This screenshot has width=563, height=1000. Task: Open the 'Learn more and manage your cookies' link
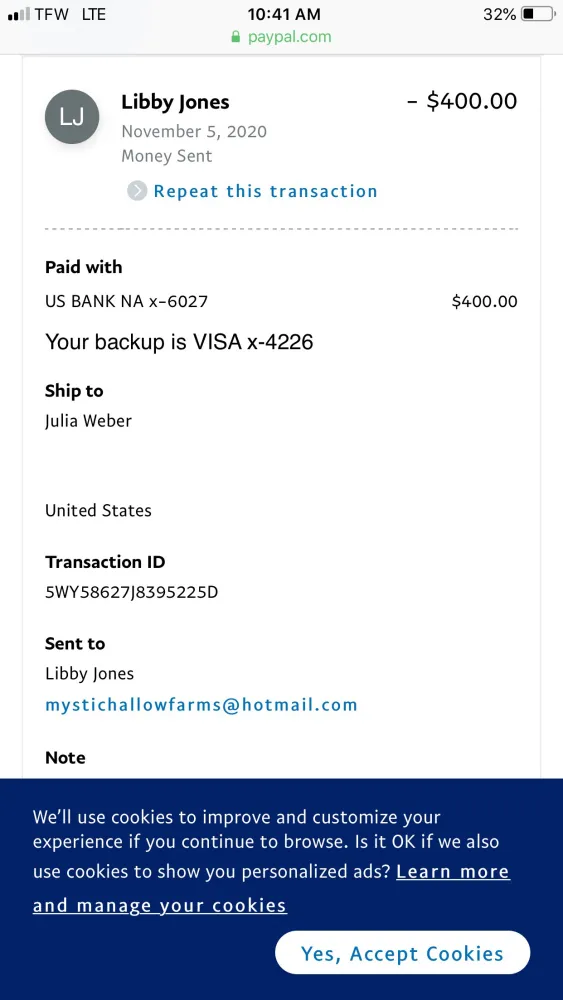(271, 888)
